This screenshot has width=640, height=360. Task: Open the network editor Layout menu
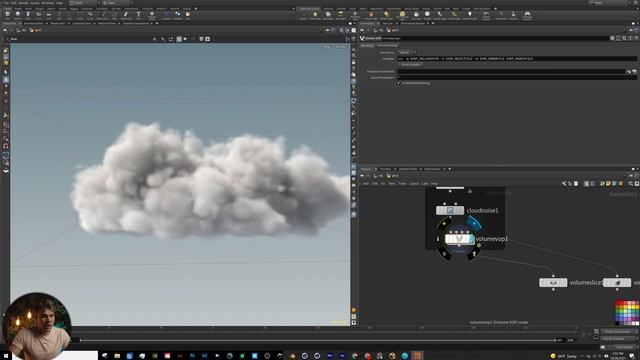click(x=414, y=184)
